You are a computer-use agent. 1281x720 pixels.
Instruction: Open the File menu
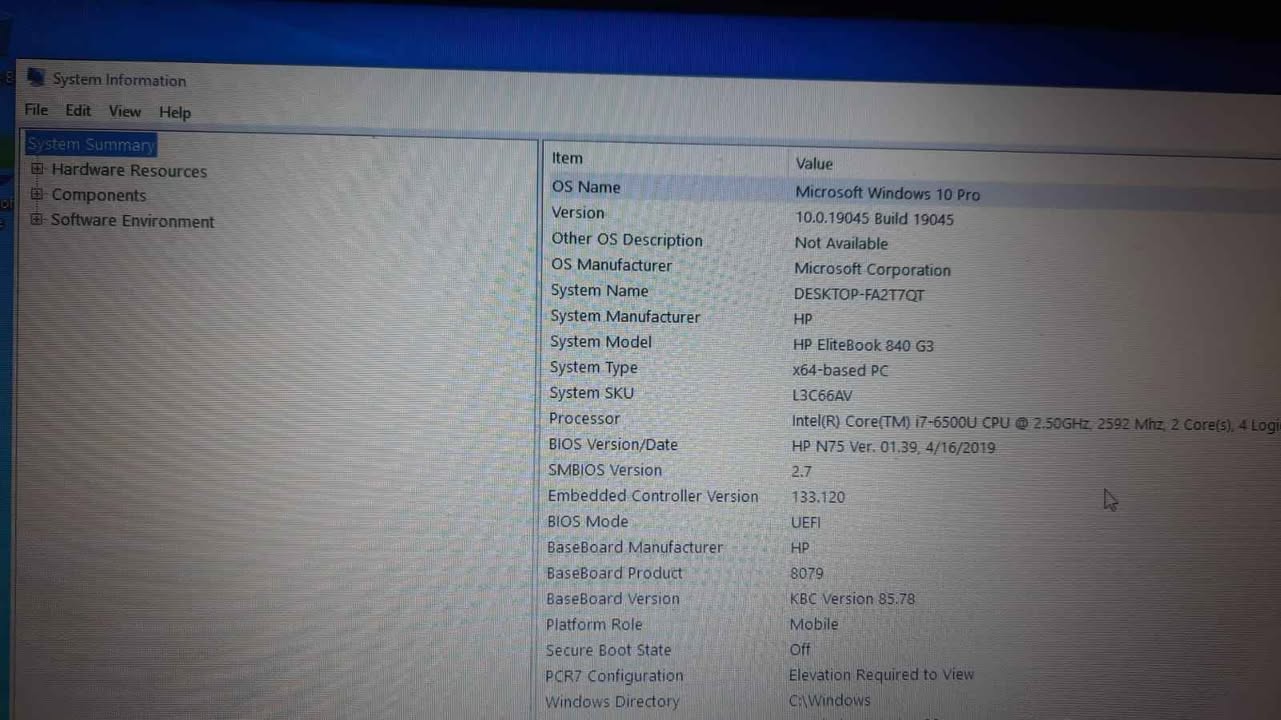[x=36, y=110]
